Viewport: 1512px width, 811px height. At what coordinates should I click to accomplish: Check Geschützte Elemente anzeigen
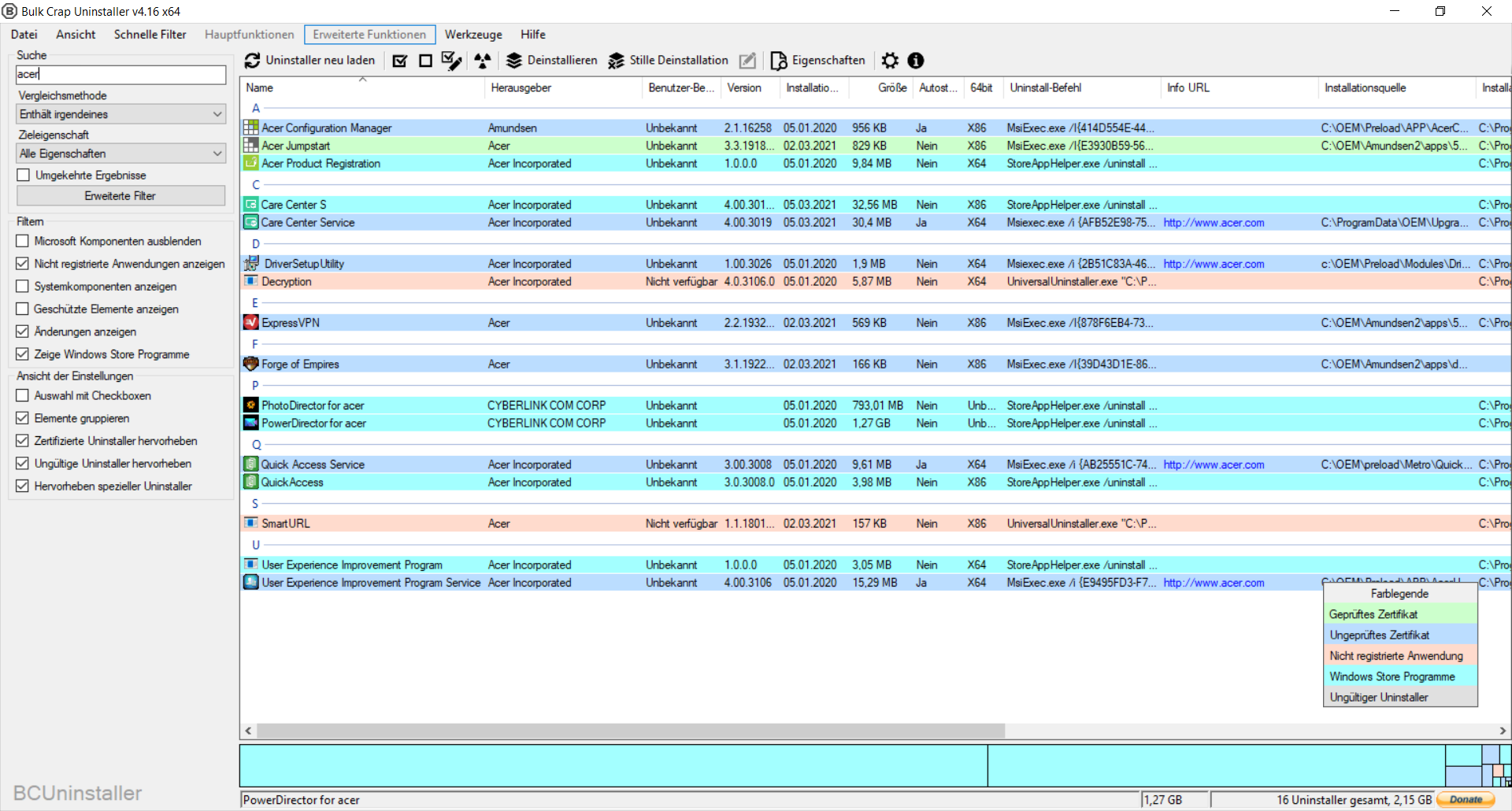tap(22, 309)
